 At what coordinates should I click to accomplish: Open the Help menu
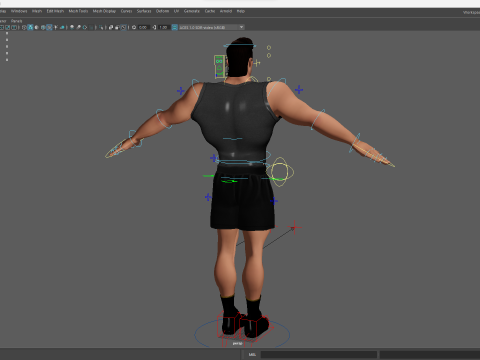[241, 11]
